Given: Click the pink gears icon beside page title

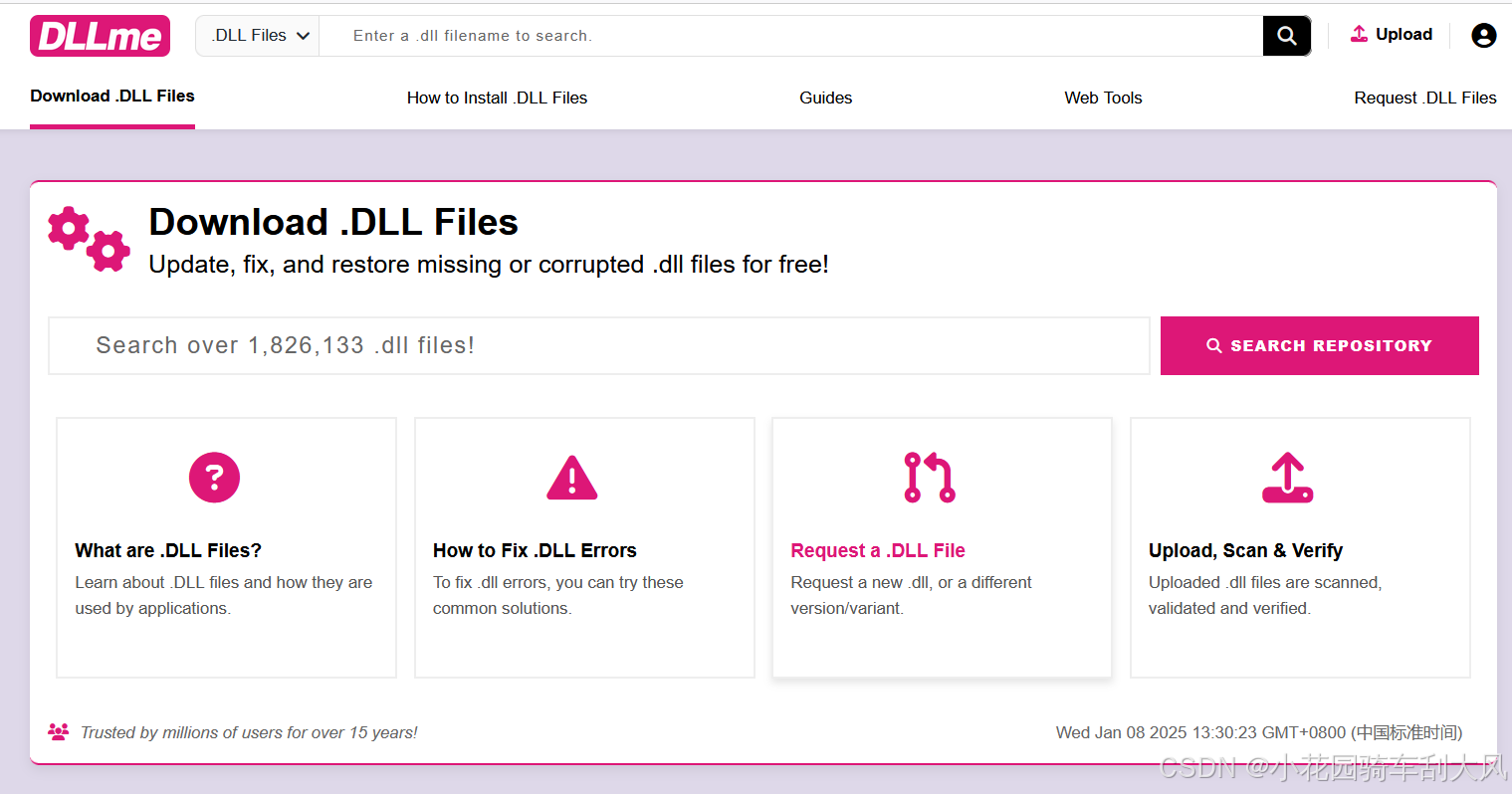Looking at the screenshot, I should (x=89, y=239).
